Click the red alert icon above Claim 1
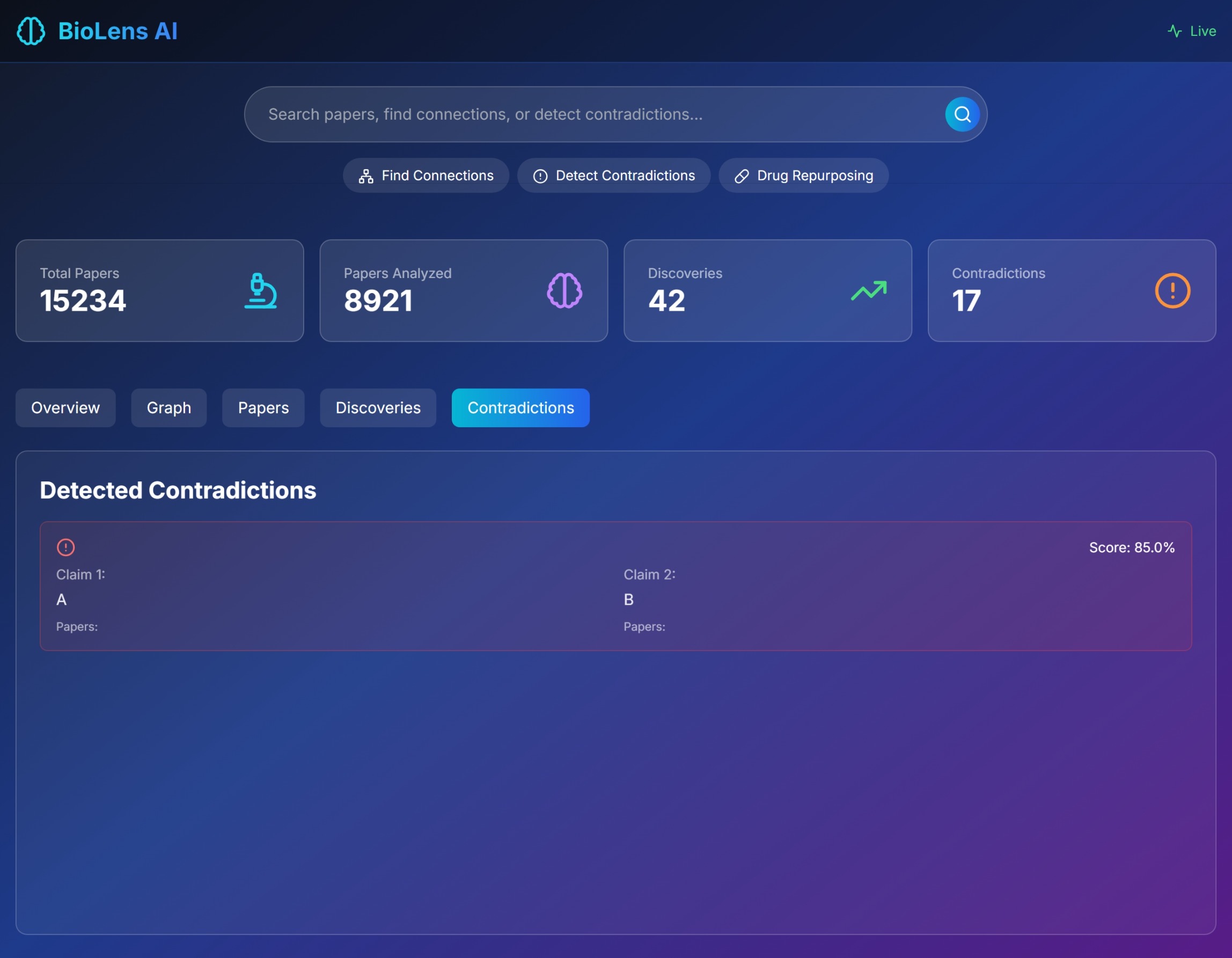The width and height of the screenshot is (1232, 958). [66, 547]
